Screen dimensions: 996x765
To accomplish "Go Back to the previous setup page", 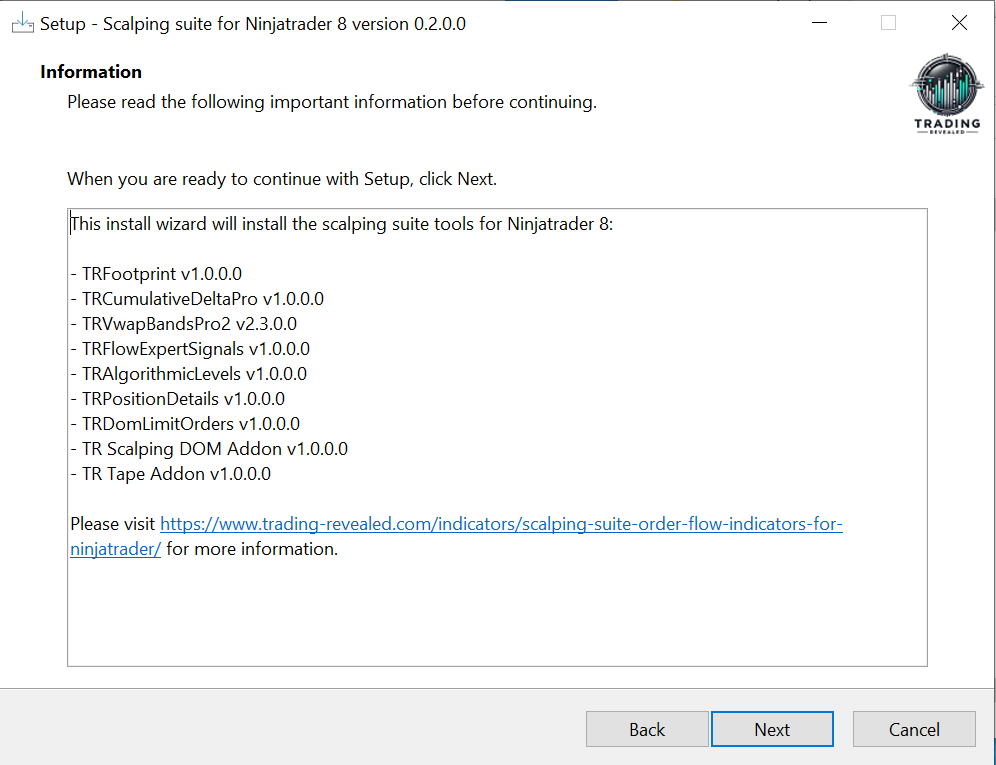I will [647, 729].
